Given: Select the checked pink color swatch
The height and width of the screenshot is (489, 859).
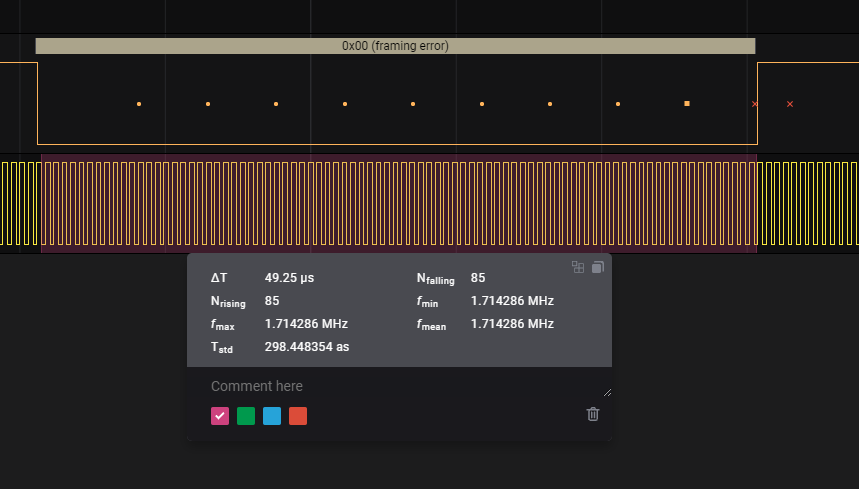Looking at the screenshot, I should [x=220, y=416].
